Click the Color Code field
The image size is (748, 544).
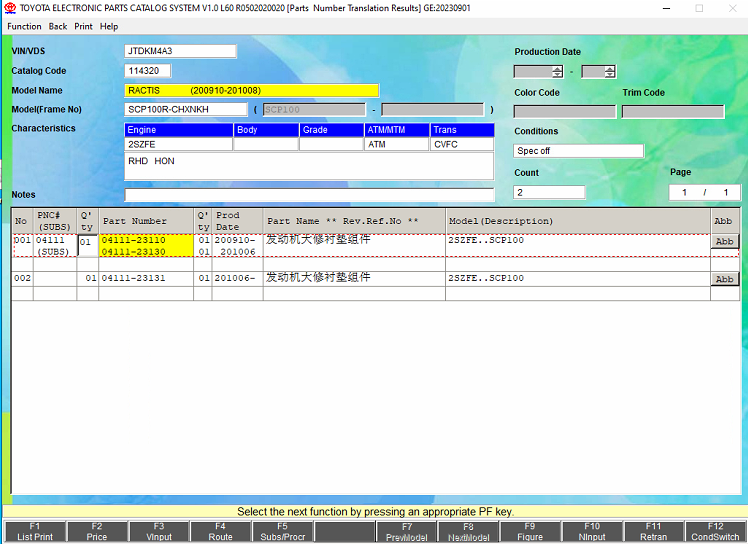[x=565, y=112]
